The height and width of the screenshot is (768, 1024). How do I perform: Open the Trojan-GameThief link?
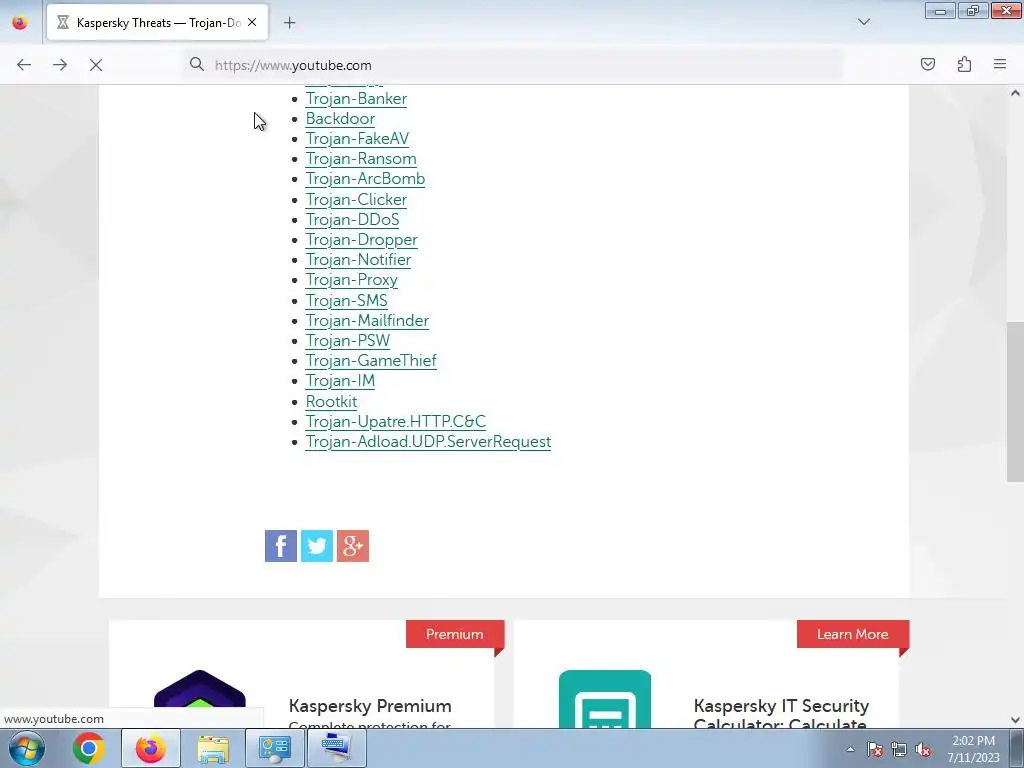[371, 360]
